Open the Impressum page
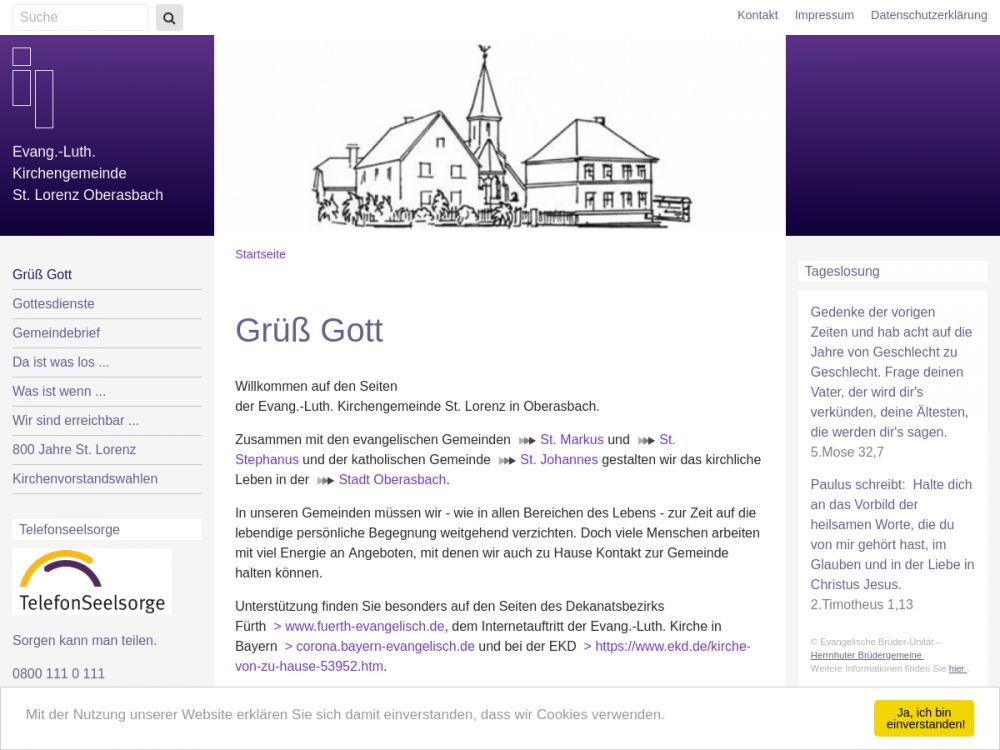 [824, 15]
